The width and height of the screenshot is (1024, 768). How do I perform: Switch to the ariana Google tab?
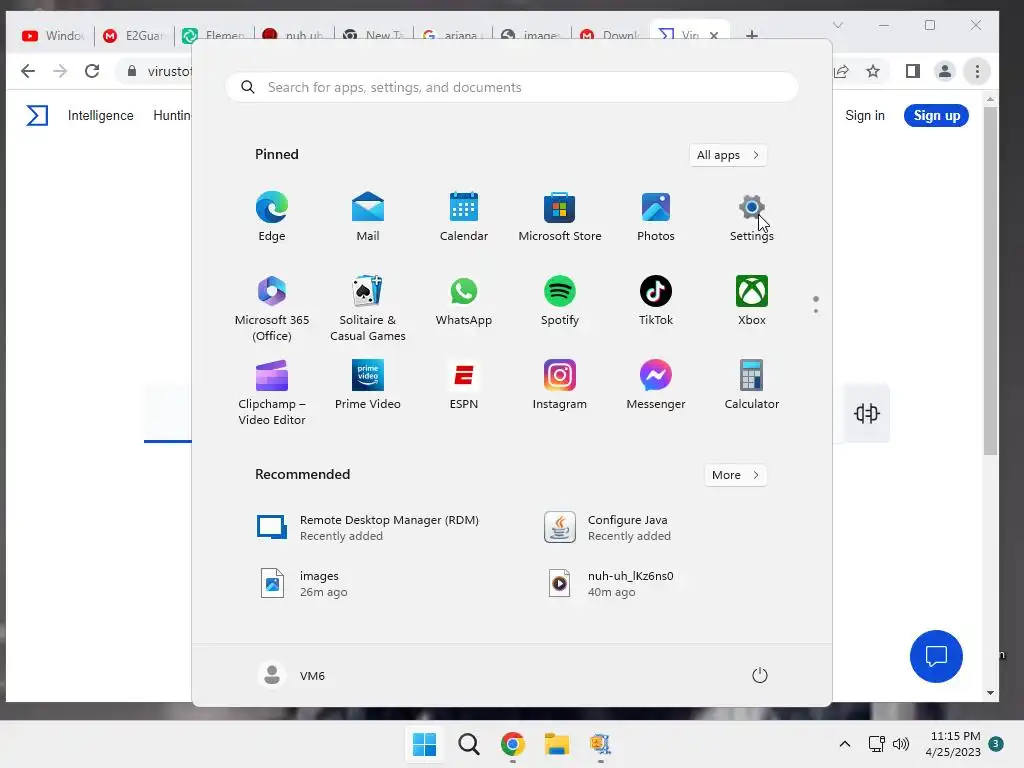pos(453,35)
